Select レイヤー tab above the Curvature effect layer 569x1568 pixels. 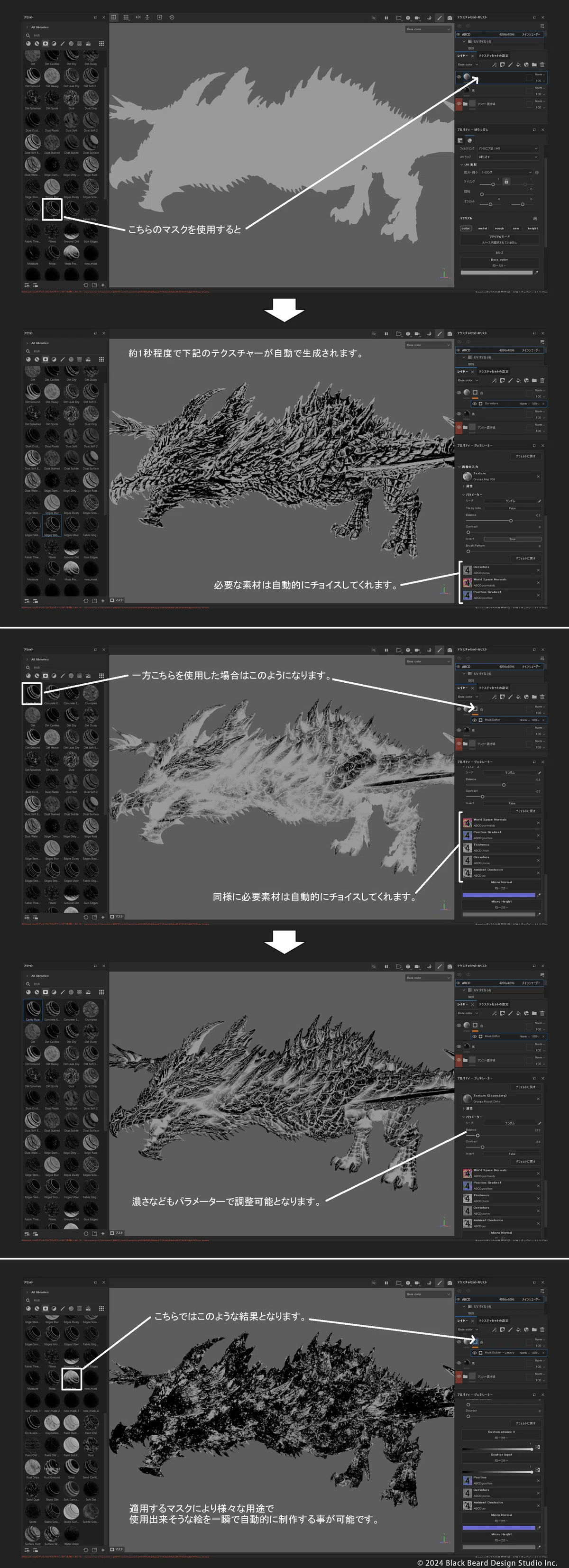point(462,372)
